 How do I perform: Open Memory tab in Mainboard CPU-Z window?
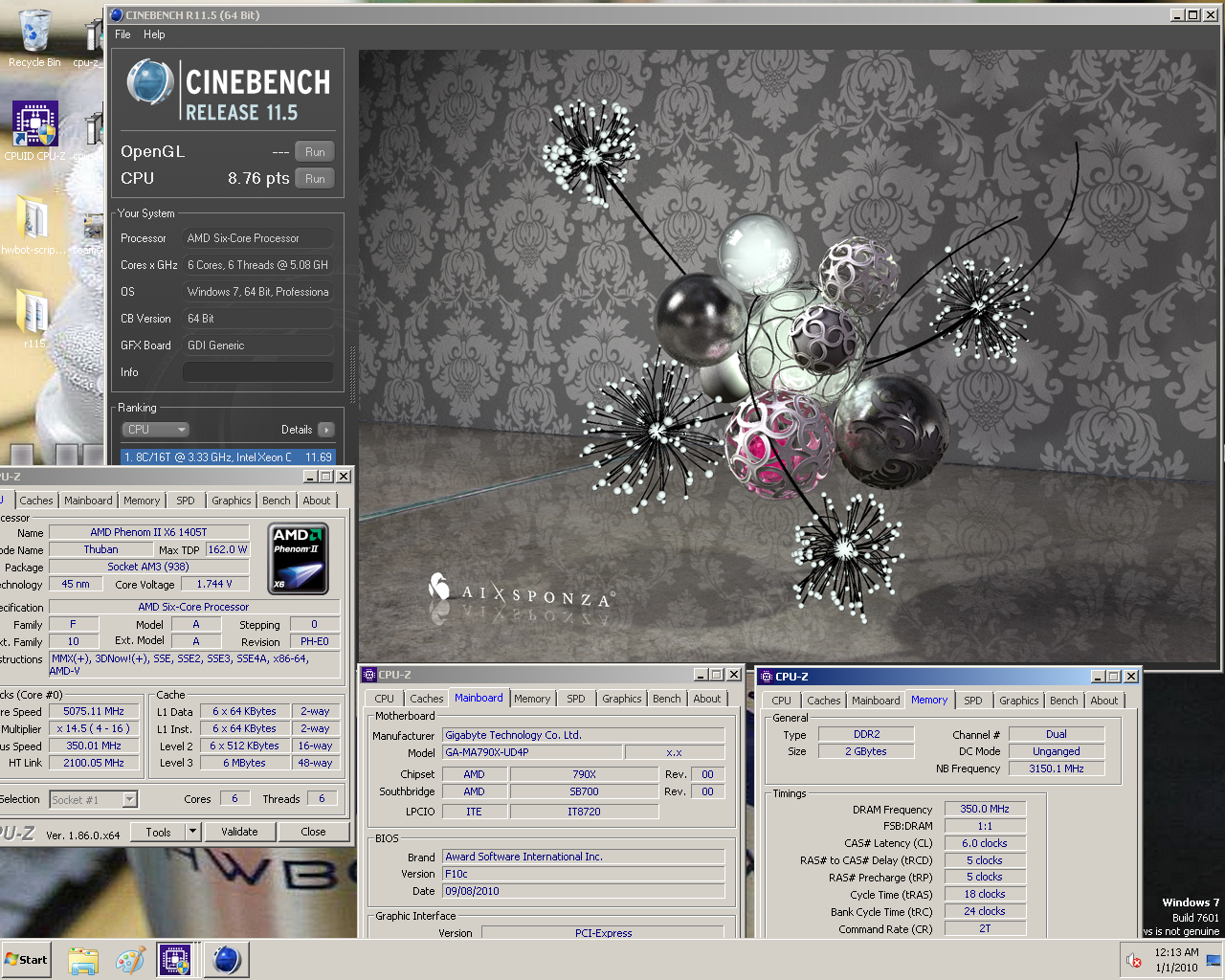pos(532,699)
